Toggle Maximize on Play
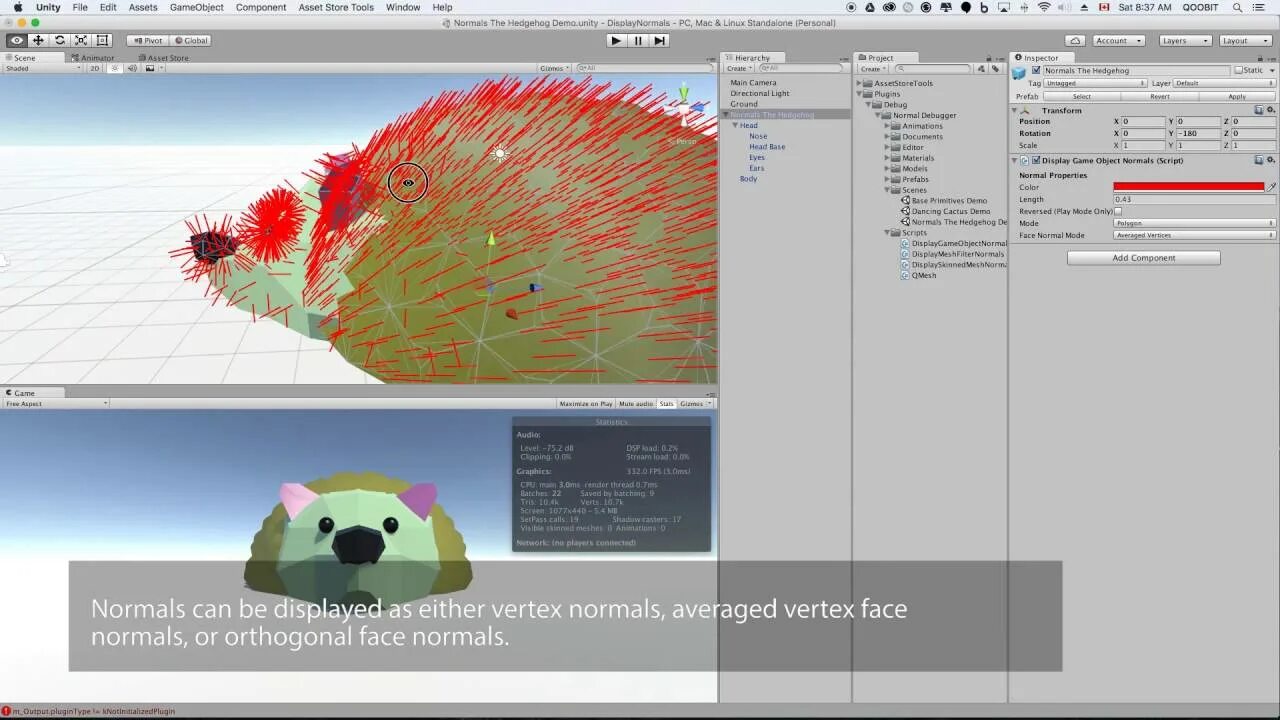Screen dimensions: 1280x720 [x=586, y=404]
